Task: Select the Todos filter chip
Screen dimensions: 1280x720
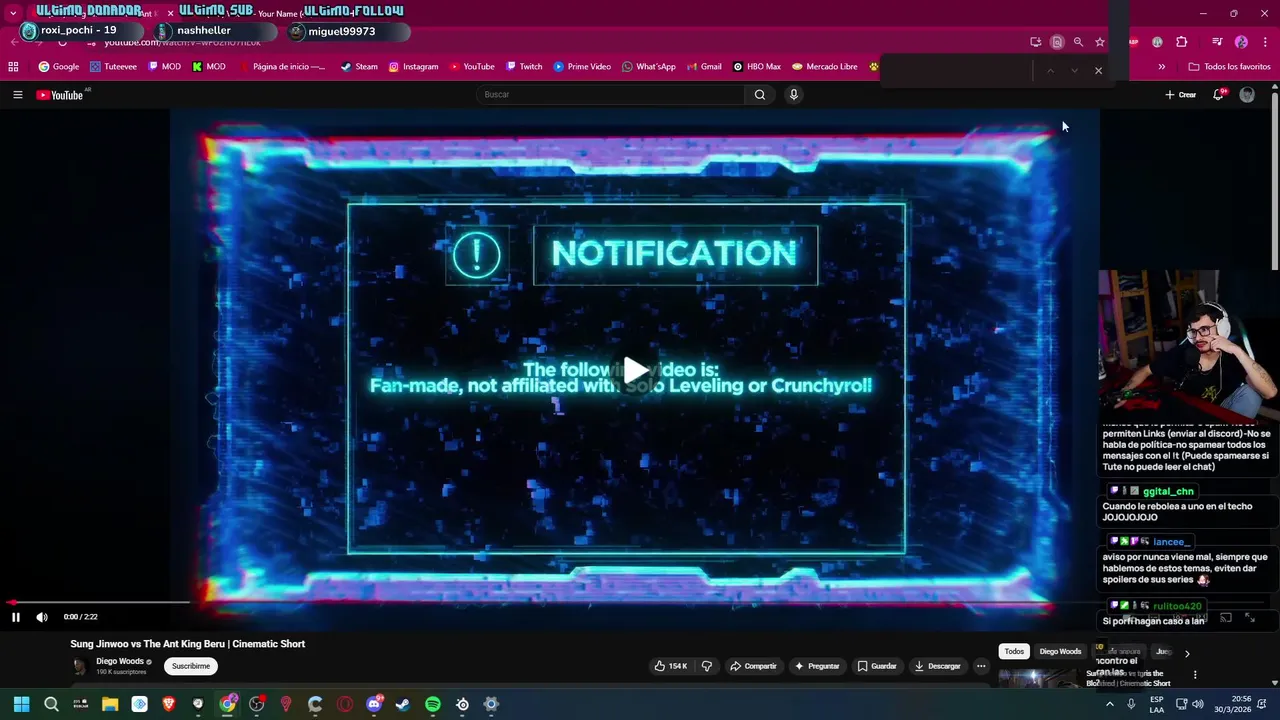Action: pyautogui.click(x=1014, y=652)
